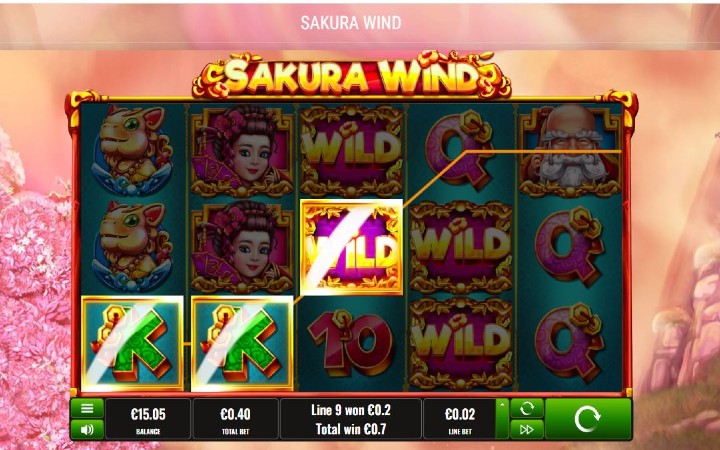Click the €0.02 line bet field
This screenshot has width=720, height=450.
click(x=460, y=419)
